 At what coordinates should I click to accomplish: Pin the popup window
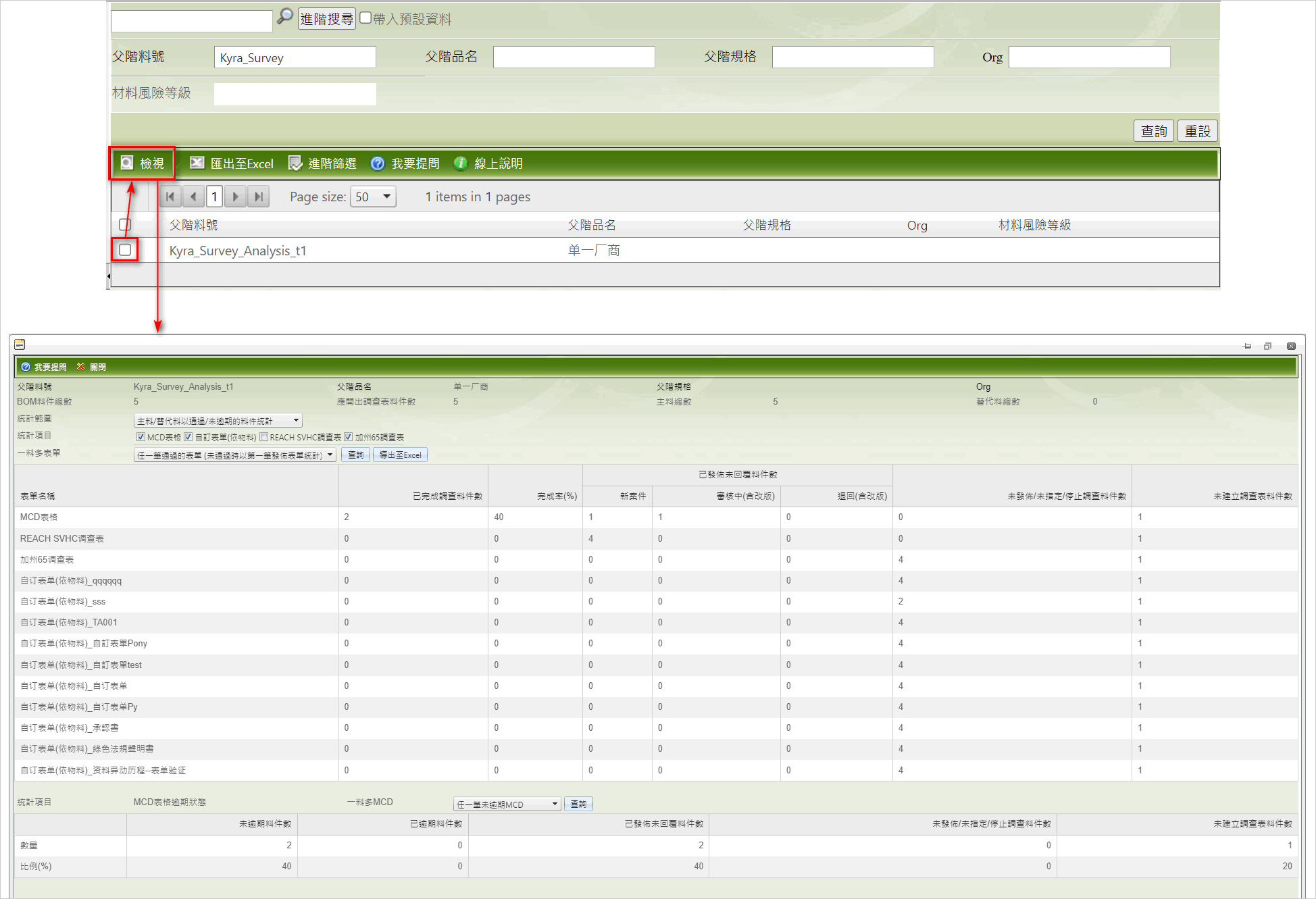coord(1247,346)
